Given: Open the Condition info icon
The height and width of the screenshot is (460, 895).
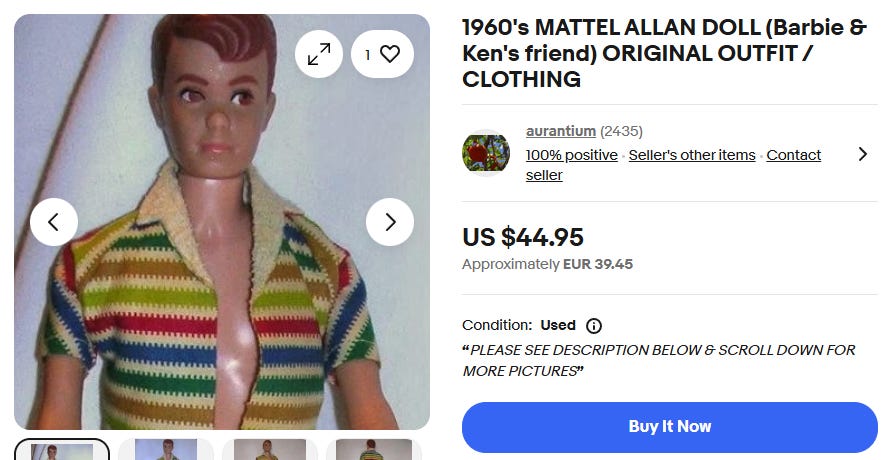Looking at the screenshot, I should [594, 325].
